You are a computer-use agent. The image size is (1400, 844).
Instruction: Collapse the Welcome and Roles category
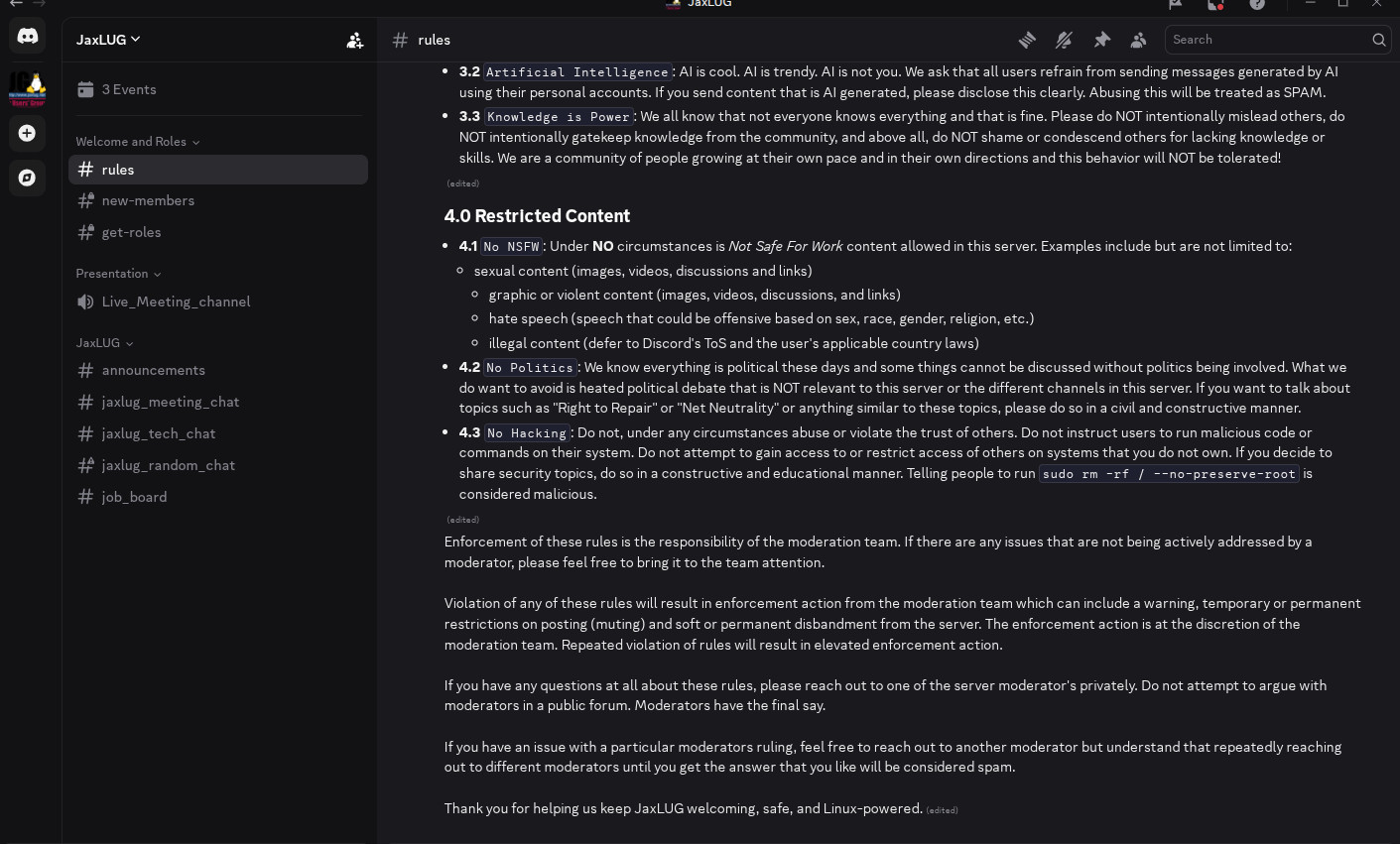click(x=138, y=142)
